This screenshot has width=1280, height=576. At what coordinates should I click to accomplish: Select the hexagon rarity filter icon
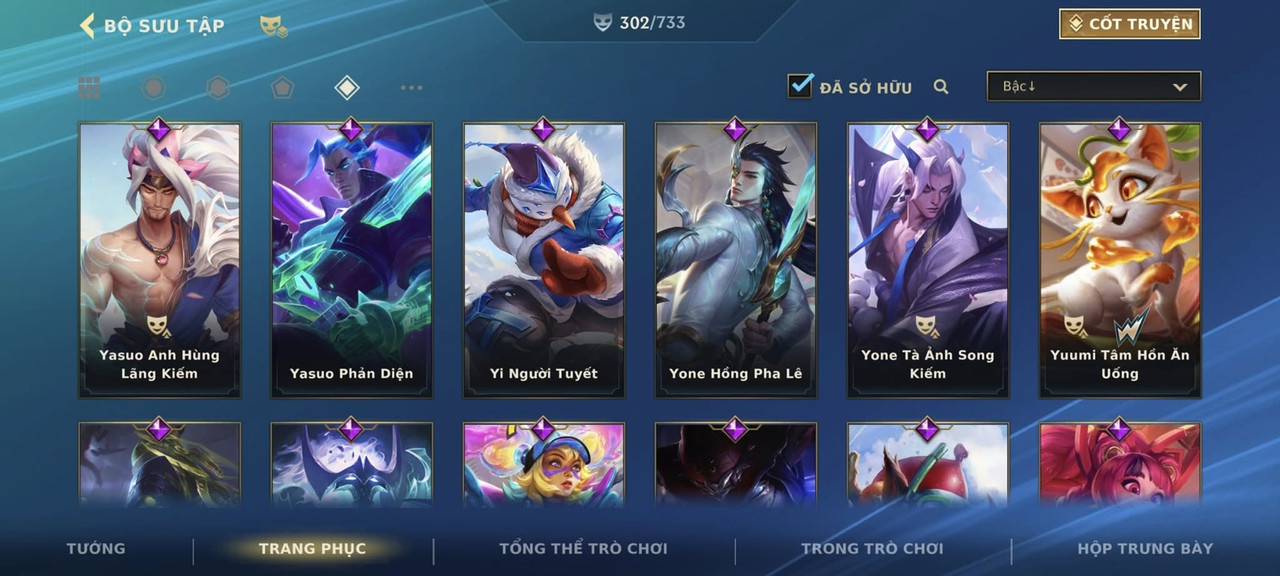[218, 88]
